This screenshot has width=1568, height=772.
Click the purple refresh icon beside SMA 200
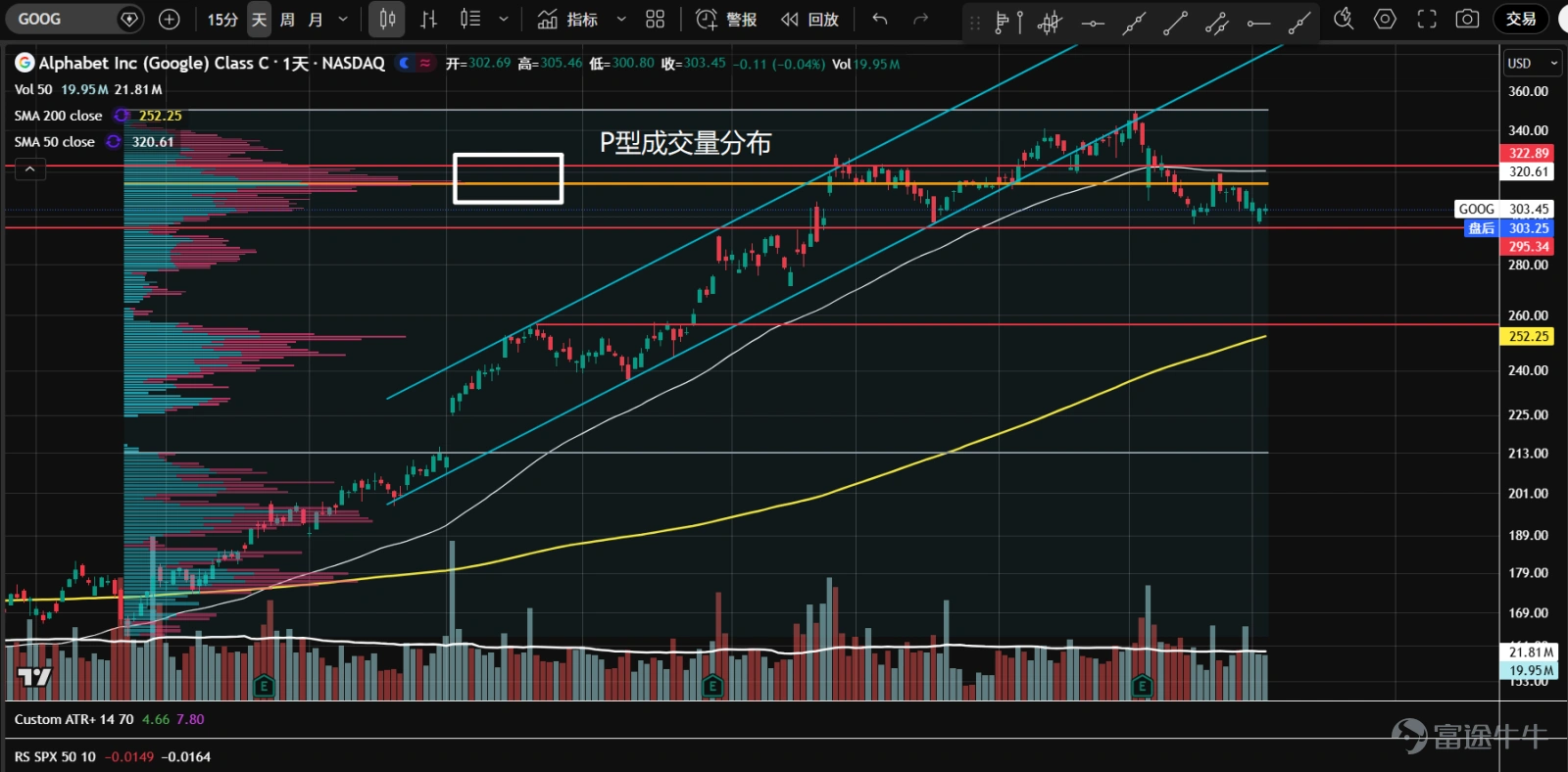point(121,116)
